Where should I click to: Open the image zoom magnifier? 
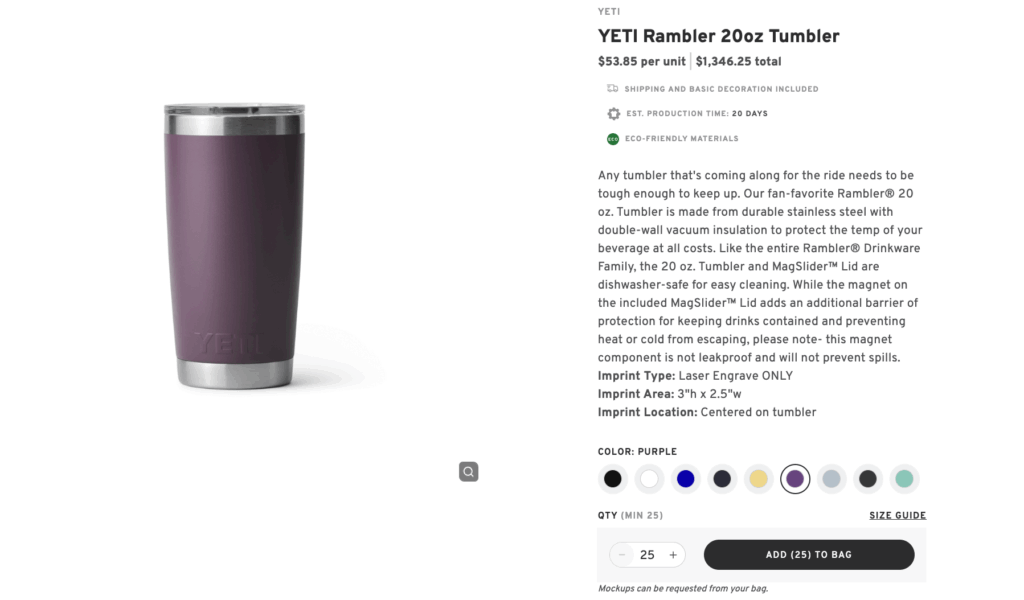tap(468, 470)
